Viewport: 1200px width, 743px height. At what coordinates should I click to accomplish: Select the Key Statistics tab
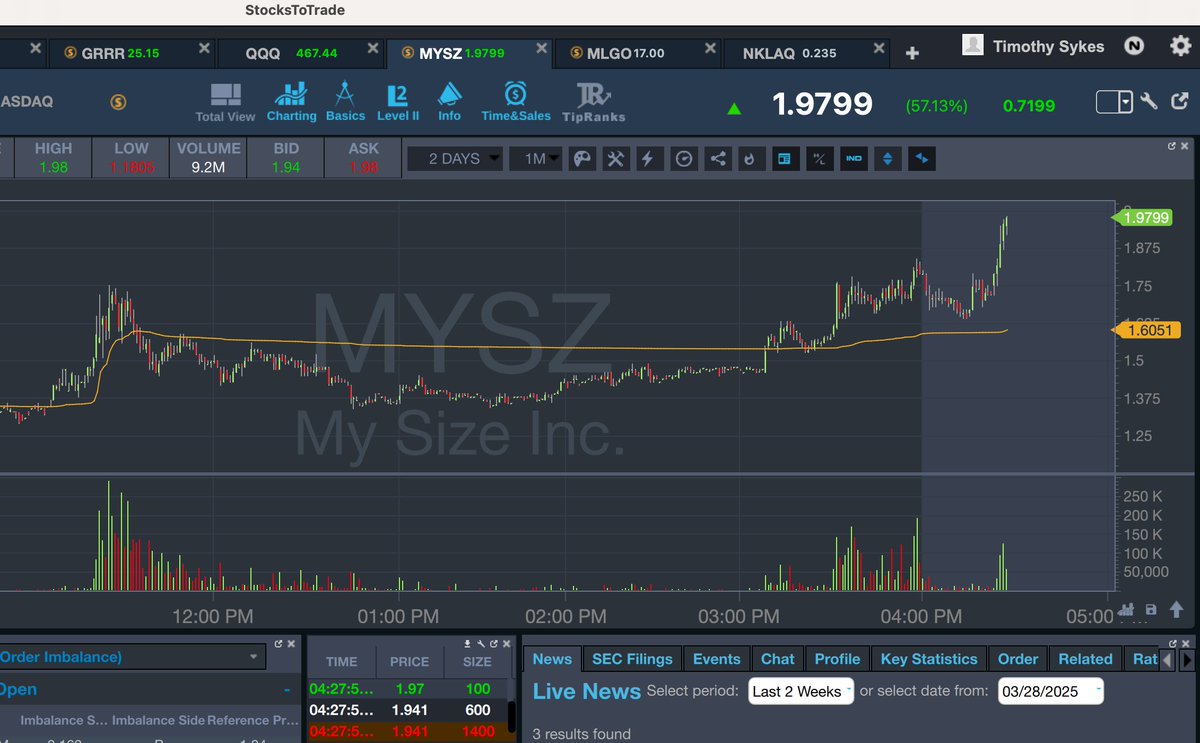(929, 659)
